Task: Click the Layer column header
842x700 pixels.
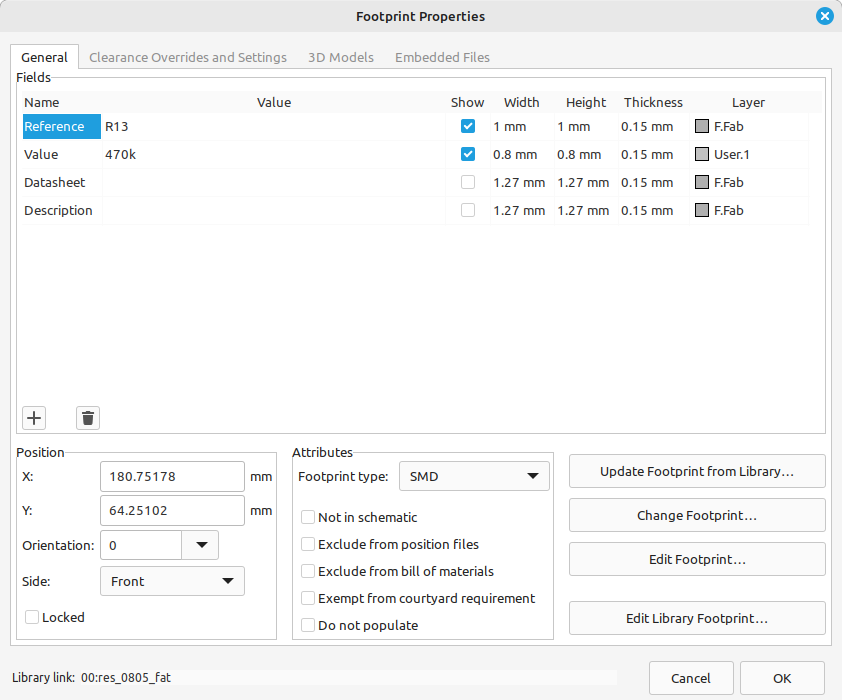Action: [x=749, y=102]
